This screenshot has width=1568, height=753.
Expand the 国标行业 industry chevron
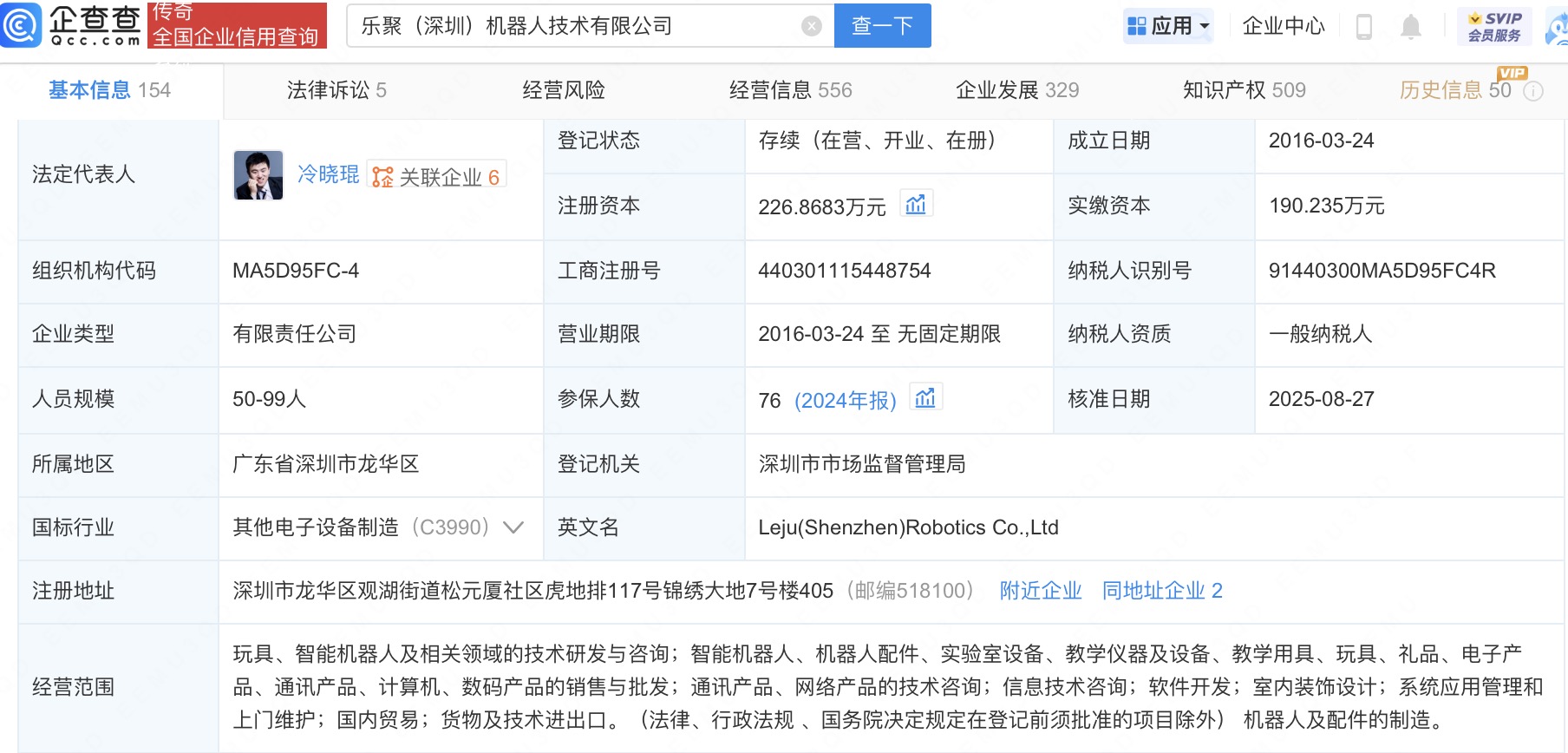(x=513, y=527)
